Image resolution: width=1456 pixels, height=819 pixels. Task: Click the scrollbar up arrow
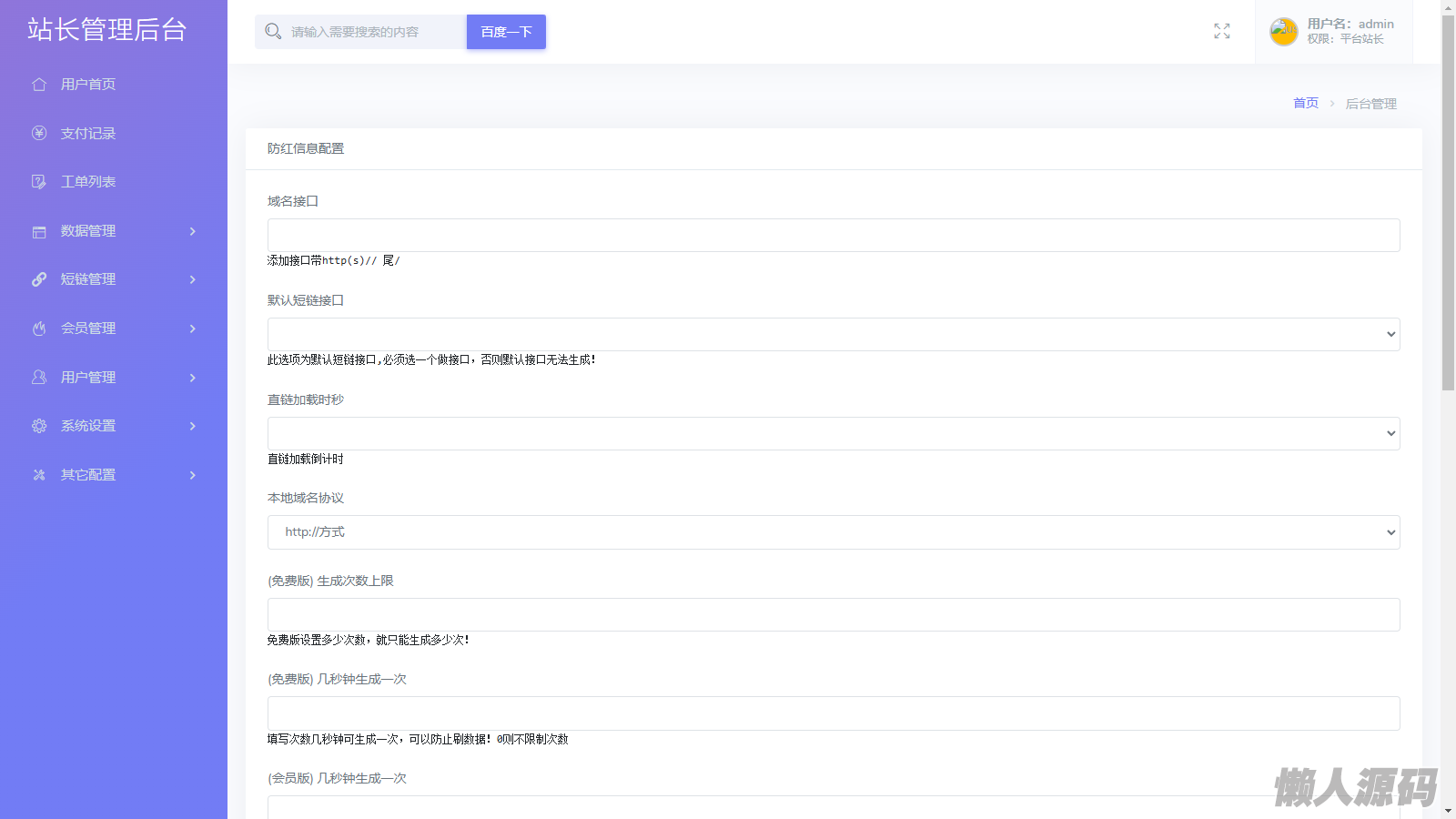point(1448,7)
